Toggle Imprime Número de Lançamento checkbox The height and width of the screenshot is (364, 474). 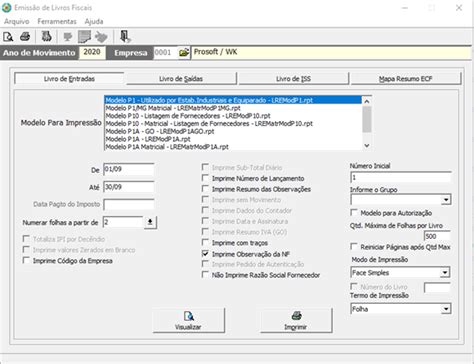[205, 178]
